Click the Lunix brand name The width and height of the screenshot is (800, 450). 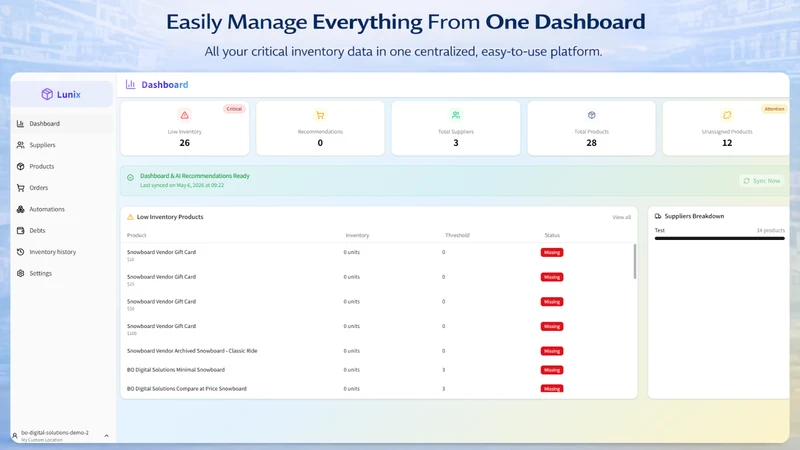[69, 94]
